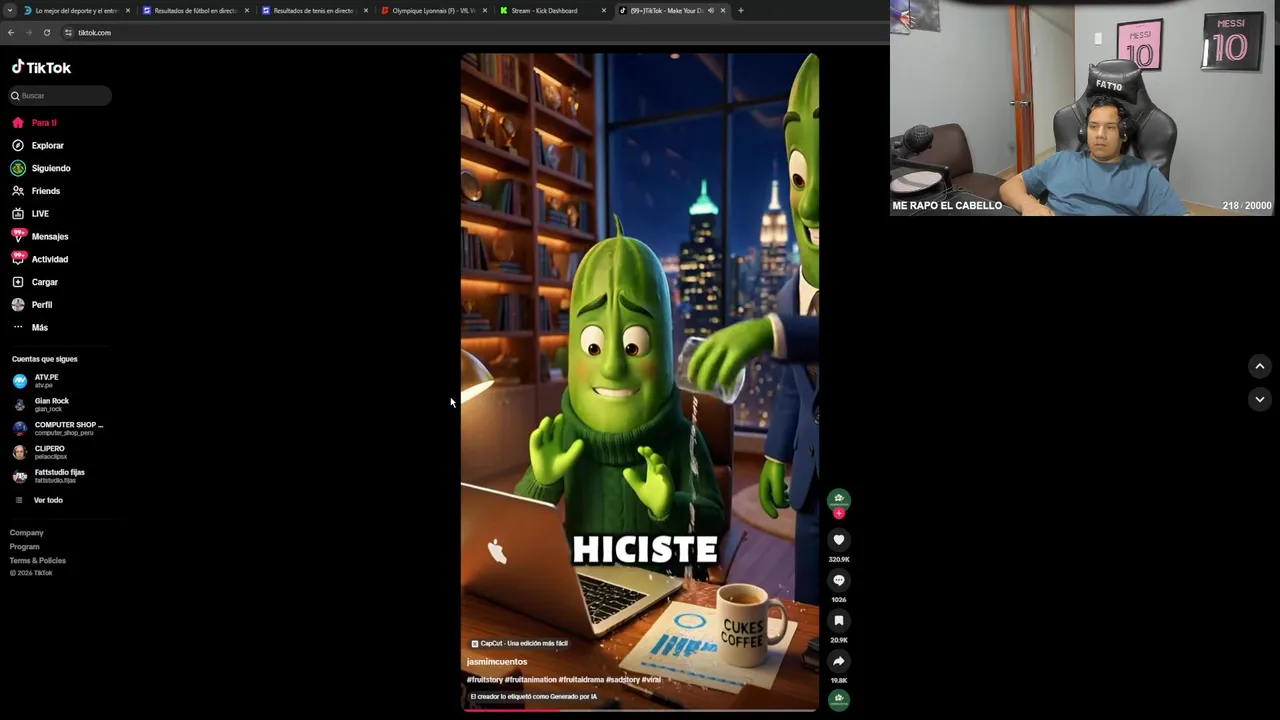Screen dimensions: 1280x720
Task: Open the Gian Rock account
Action: [51, 404]
